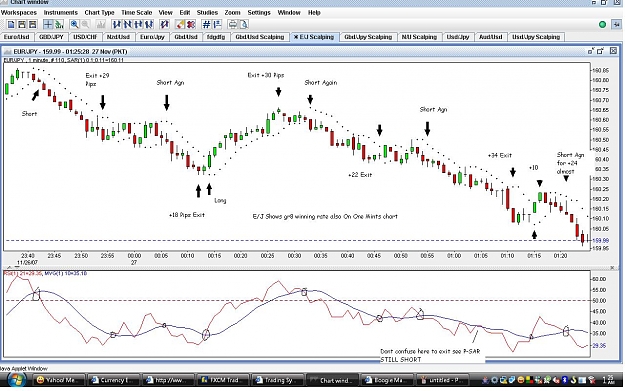Select the pencil drawing tool icon

[x=180, y=25]
